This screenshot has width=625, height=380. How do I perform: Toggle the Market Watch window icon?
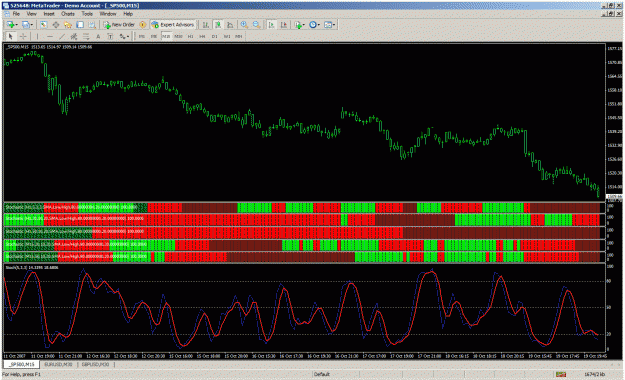(43, 25)
